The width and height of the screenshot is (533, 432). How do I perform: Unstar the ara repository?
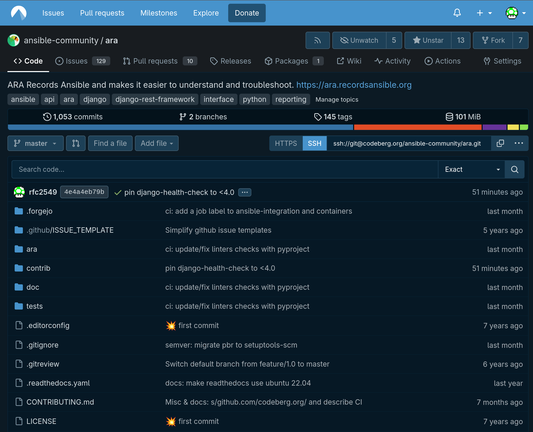coord(428,40)
